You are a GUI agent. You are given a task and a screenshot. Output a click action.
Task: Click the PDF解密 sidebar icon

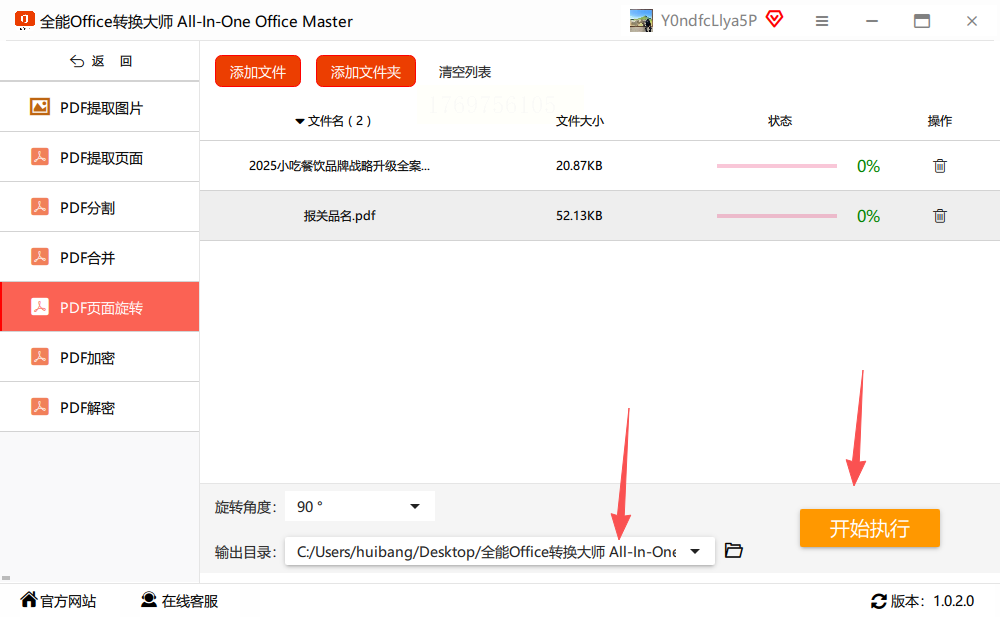pos(40,406)
